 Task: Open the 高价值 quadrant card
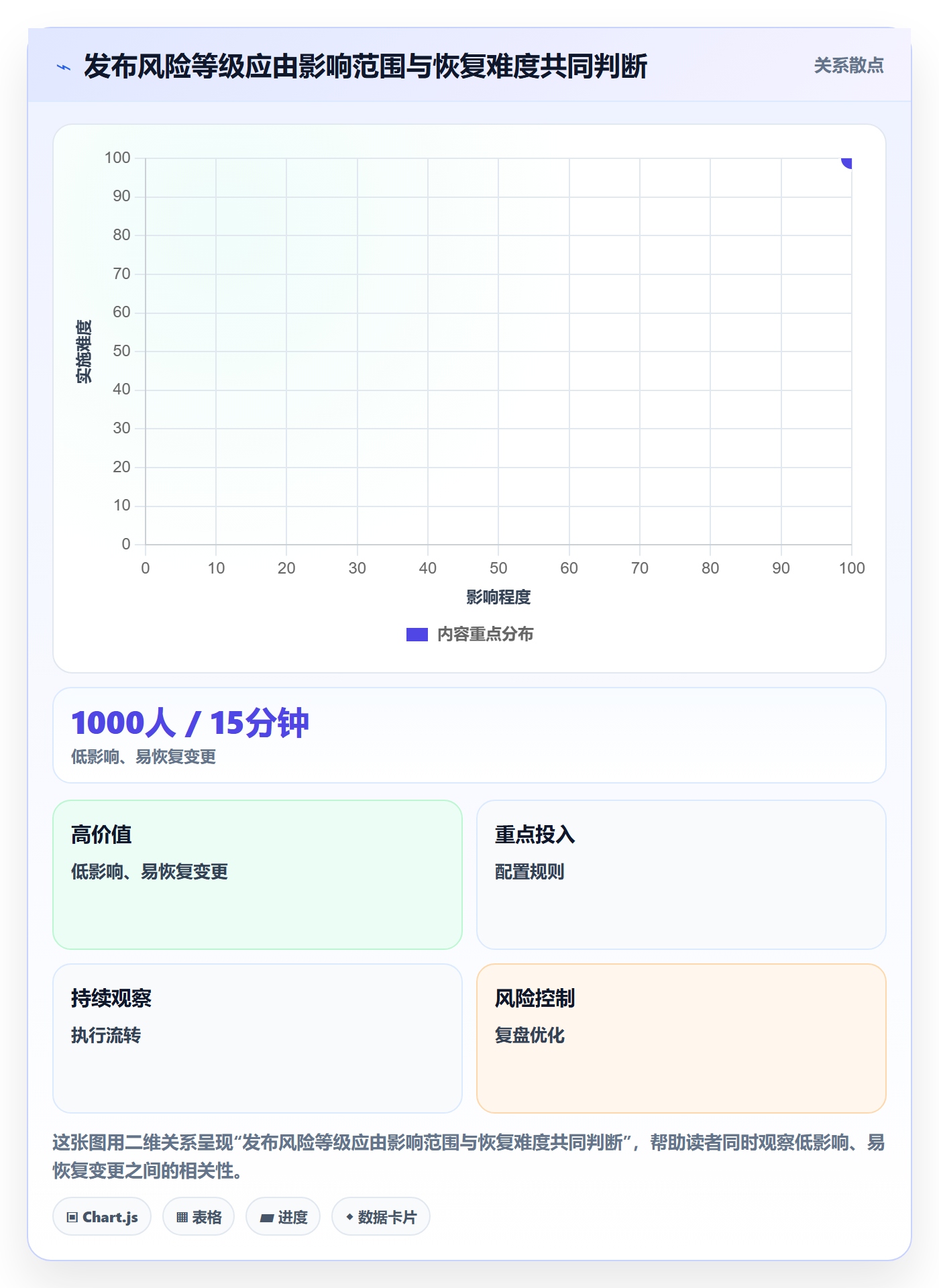pos(258,874)
